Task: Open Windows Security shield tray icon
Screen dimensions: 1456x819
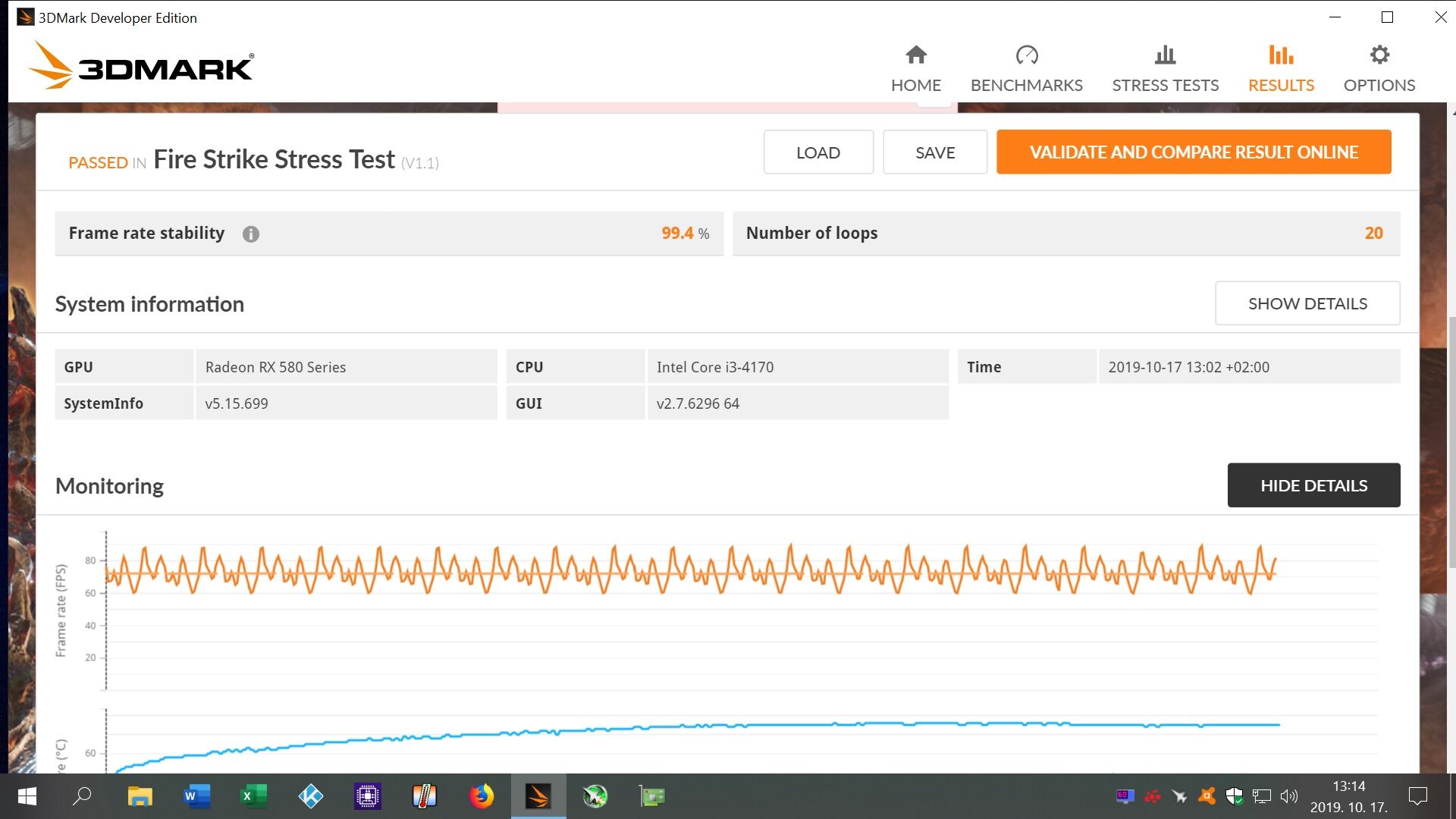Action: (x=1234, y=796)
